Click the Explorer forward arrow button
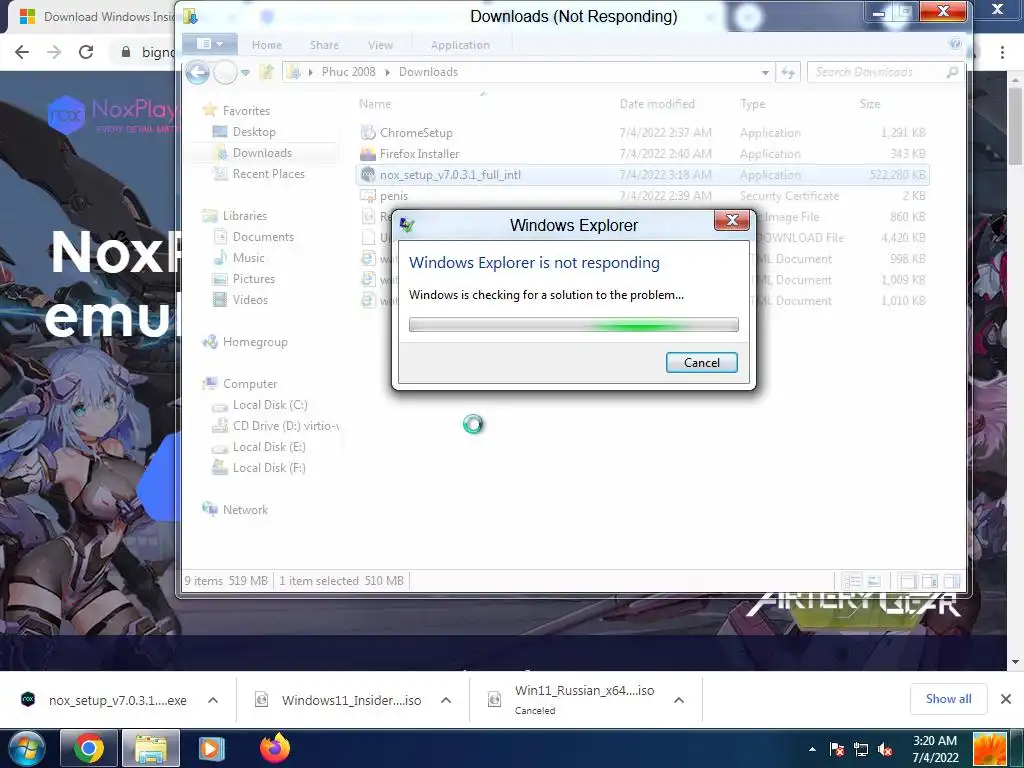Image resolution: width=1024 pixels, height=768 pixels. point(225,72)
